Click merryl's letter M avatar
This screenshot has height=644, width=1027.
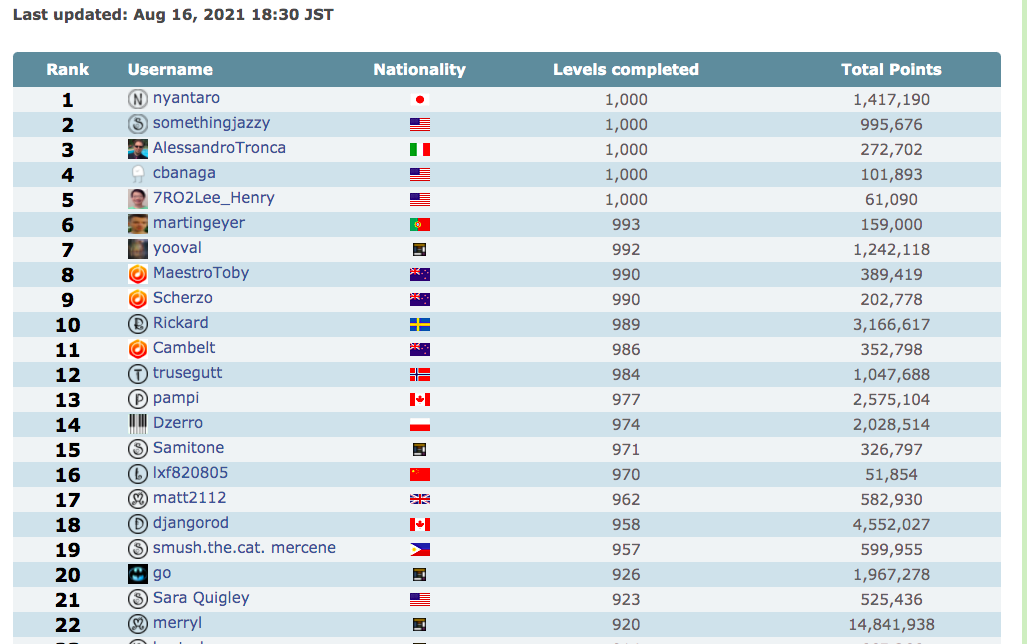click(x=138, y=624)
